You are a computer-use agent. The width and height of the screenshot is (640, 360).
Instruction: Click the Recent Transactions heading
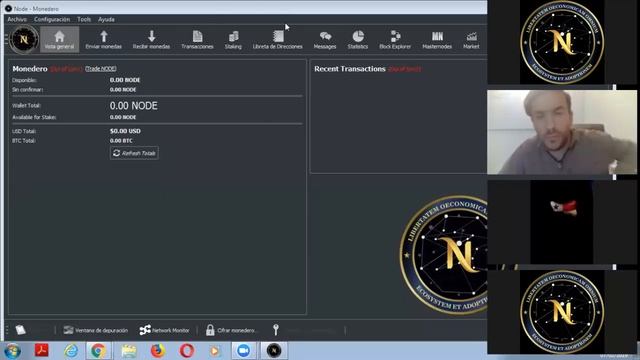pyautogui.click(x=350, y=69)
